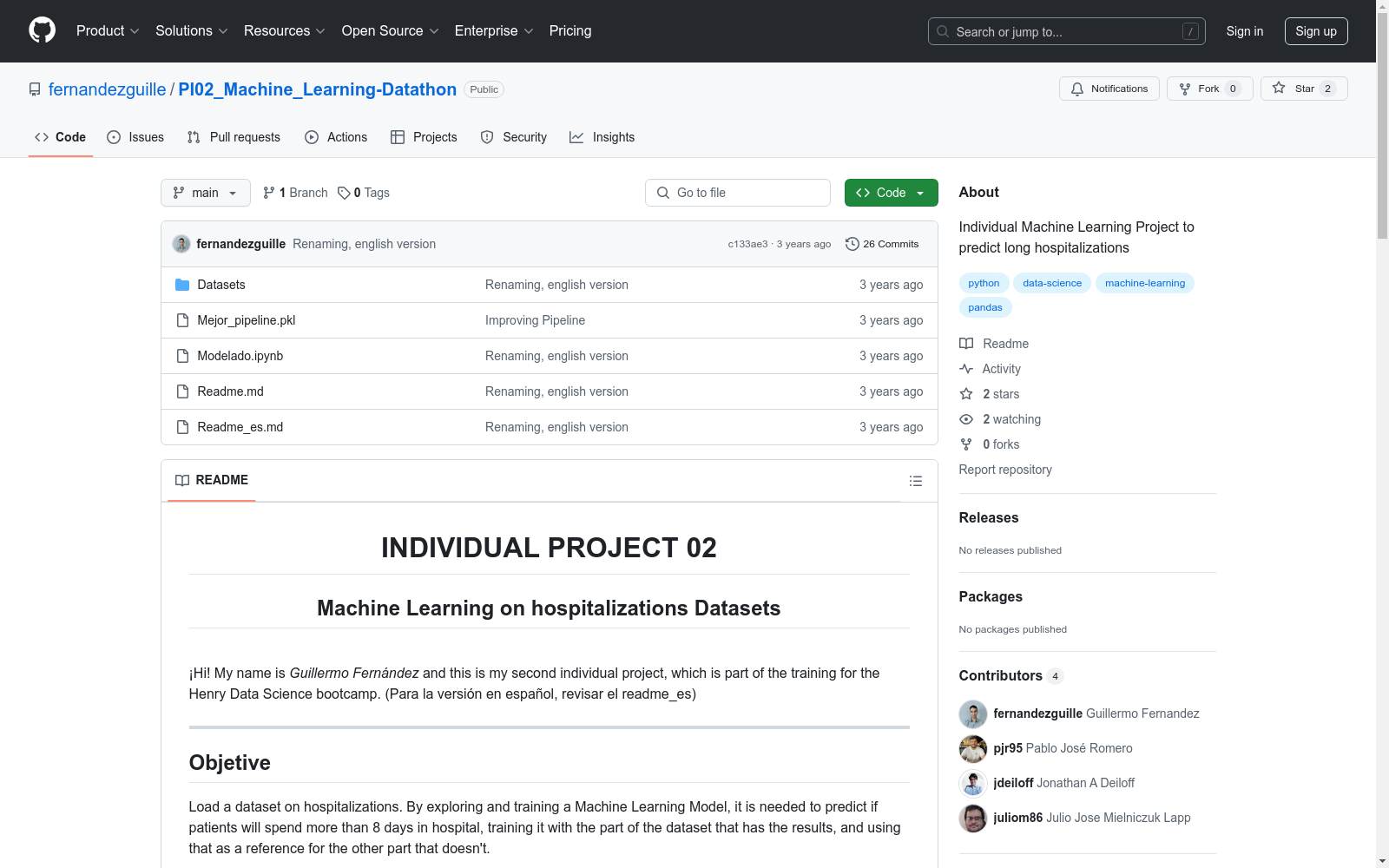Click the repository icon beside owner name

click(x=35, y=89)
